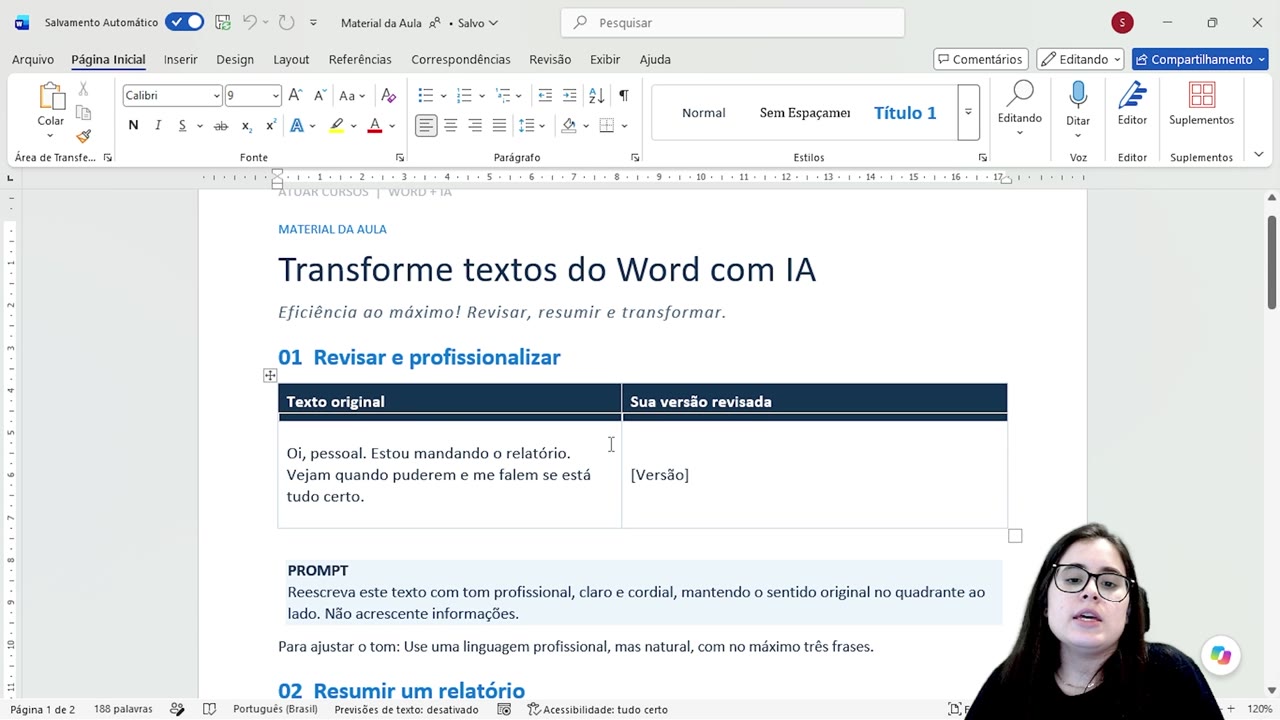The height and width of the screenshot is (720, 1280).
Task: Click the yellow highlight color button
Action: [337, 125]
